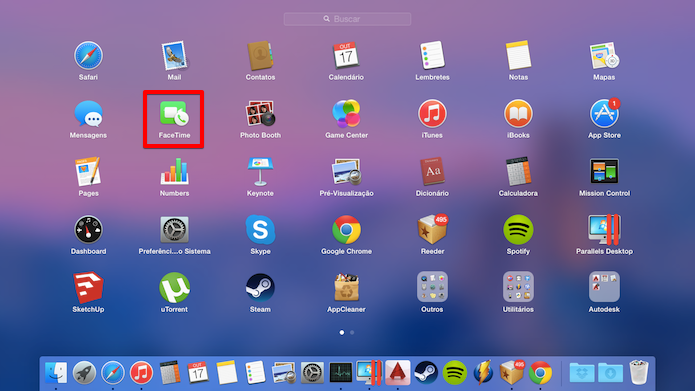Launch Mail from Launchpad
This screenshot has height=391, width=695.
pos(174,56)
